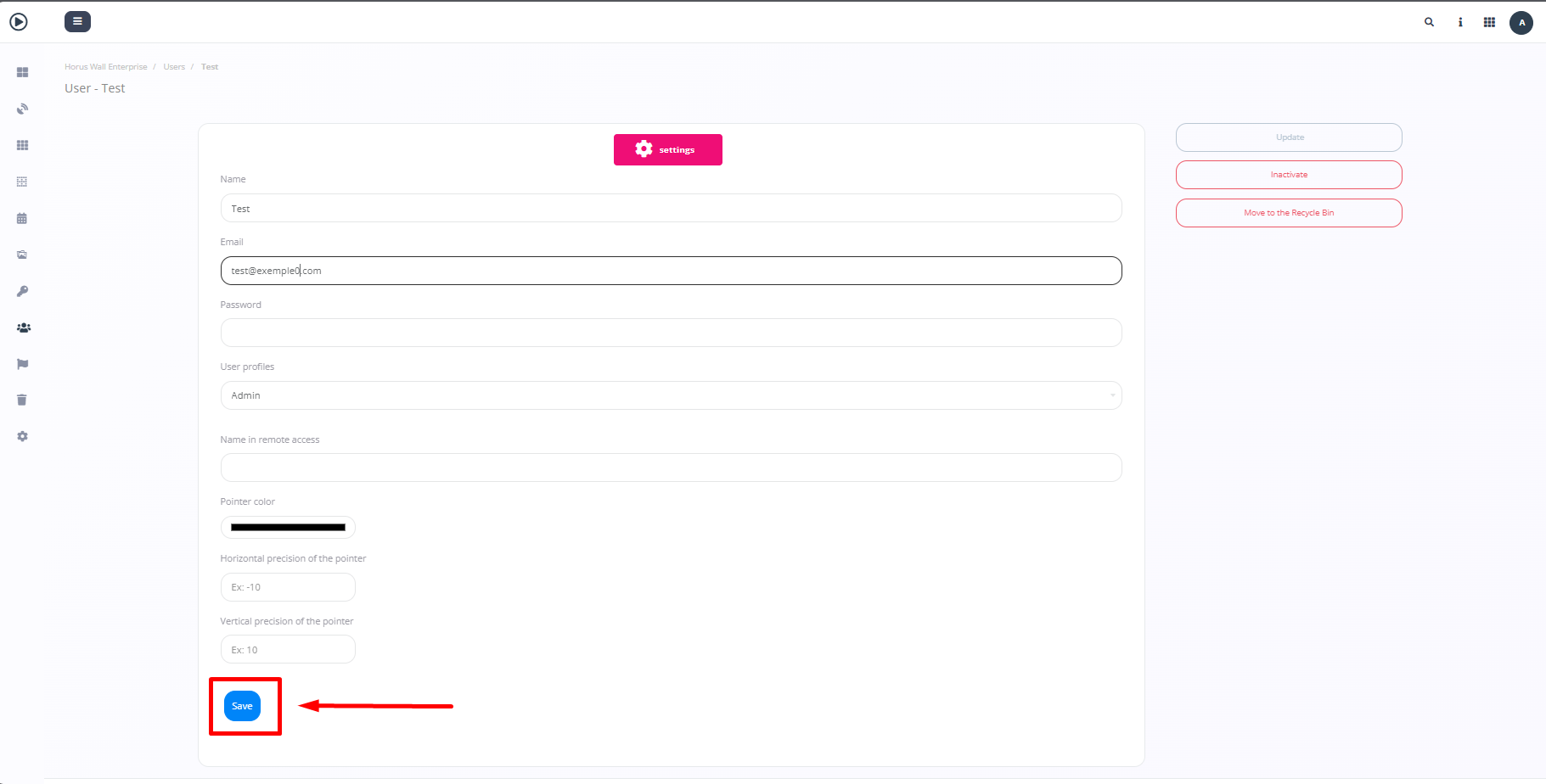Toggle the hamburger menu button top left
1546x784 pixels.
77,21
